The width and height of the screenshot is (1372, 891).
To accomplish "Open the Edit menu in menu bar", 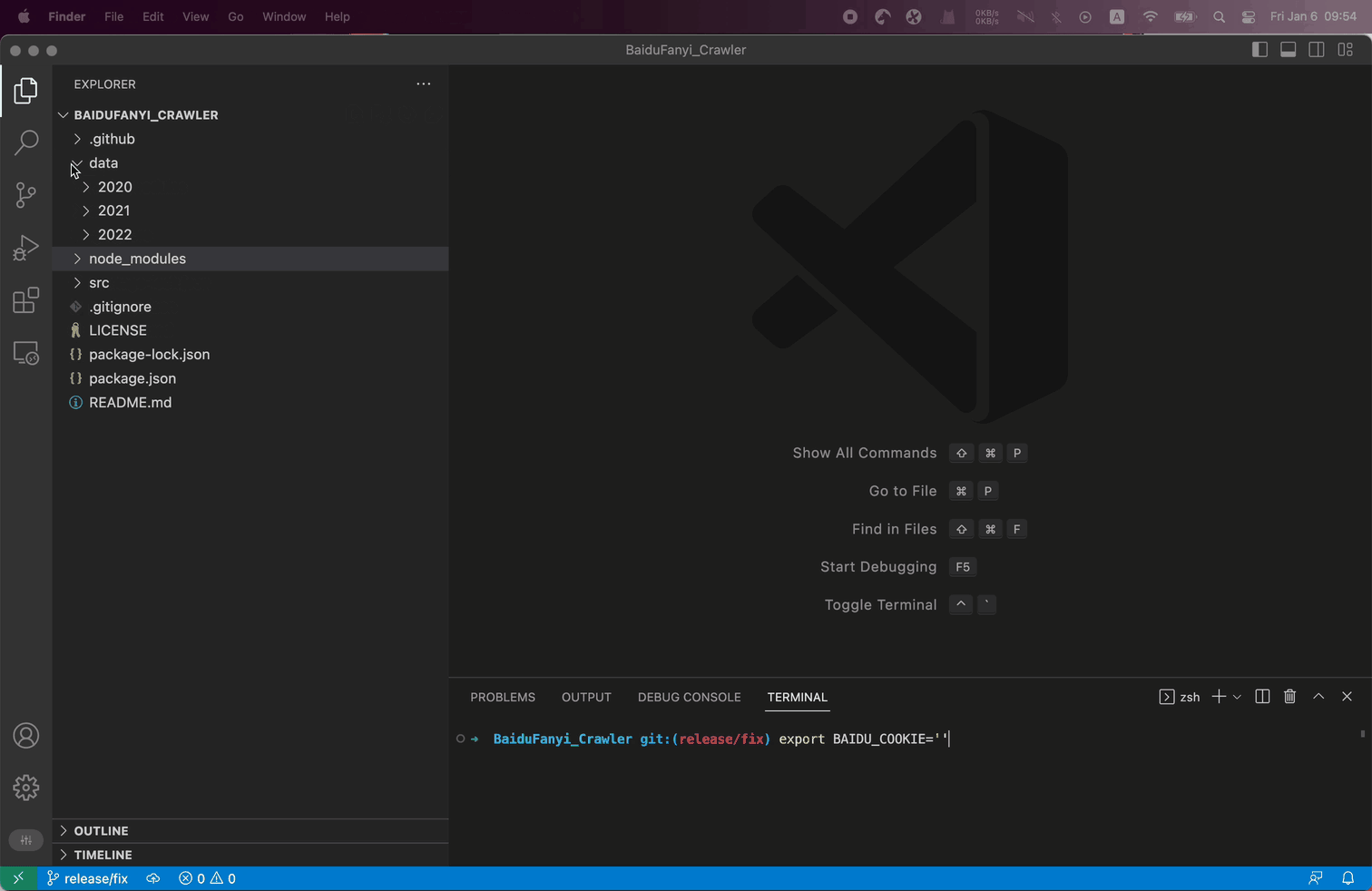I will [x=153, y=16].
